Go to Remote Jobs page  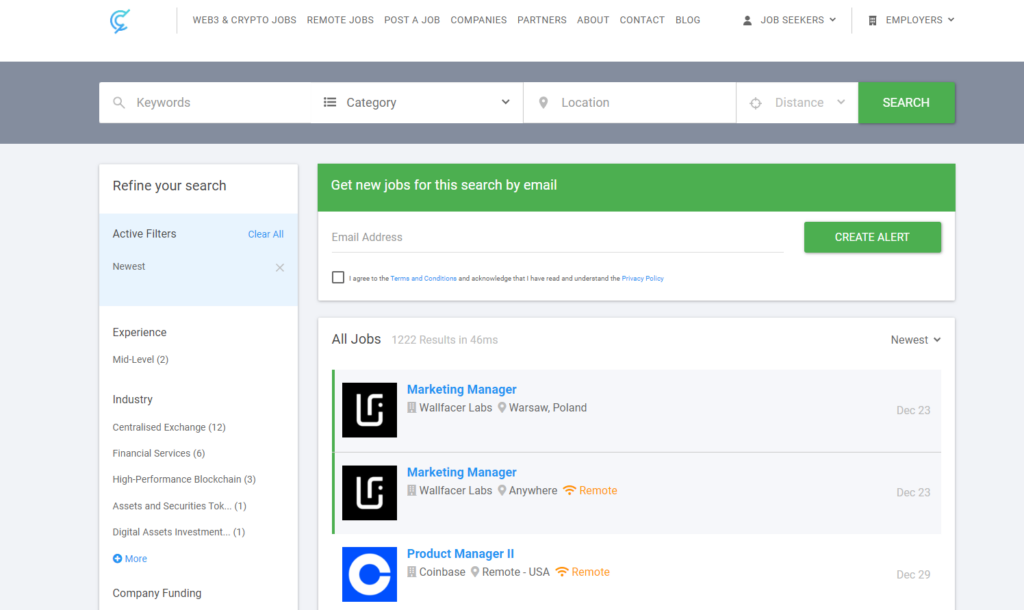[x=340, y=20]
